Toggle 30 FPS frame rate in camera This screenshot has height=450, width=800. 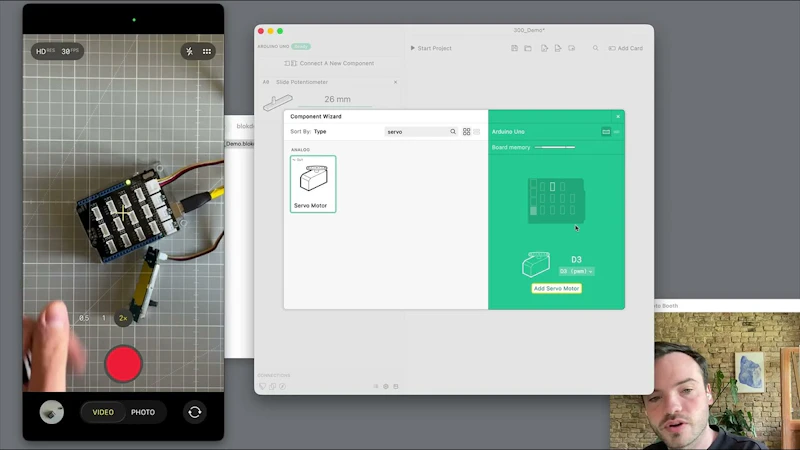[x=70, y=51]
